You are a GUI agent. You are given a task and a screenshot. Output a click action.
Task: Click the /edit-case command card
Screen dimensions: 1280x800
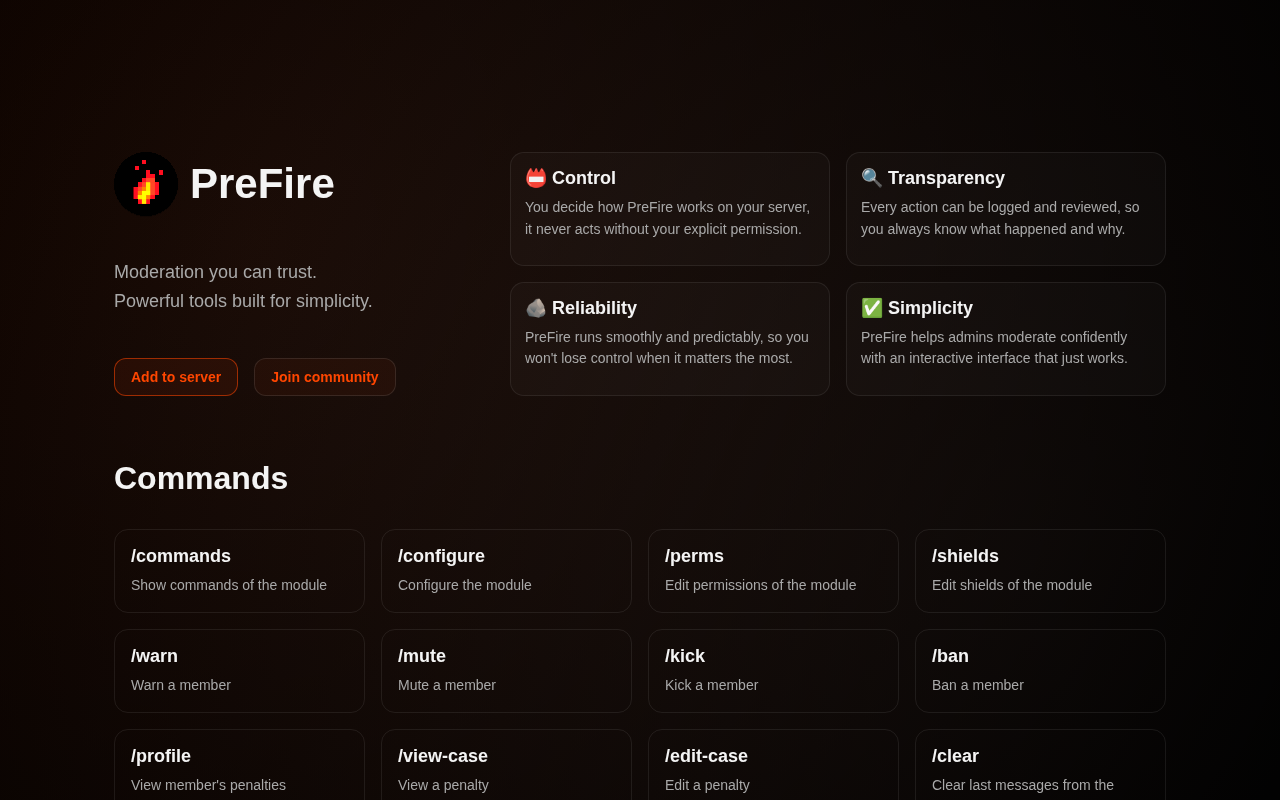point(773,765)
